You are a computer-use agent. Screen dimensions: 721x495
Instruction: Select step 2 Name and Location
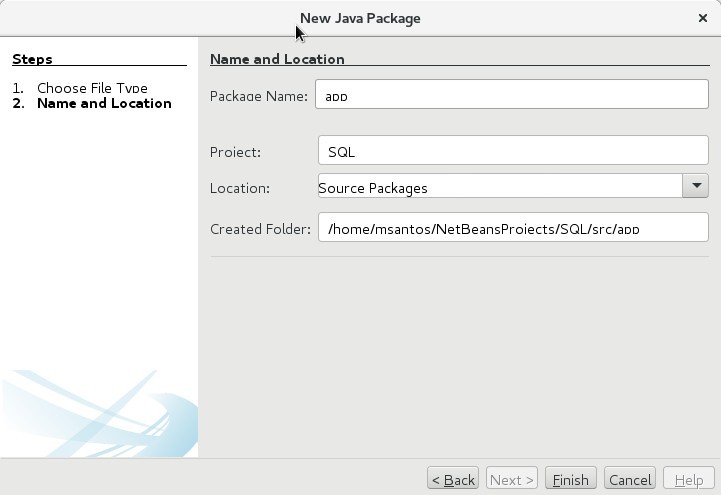[x=104, y=103]
